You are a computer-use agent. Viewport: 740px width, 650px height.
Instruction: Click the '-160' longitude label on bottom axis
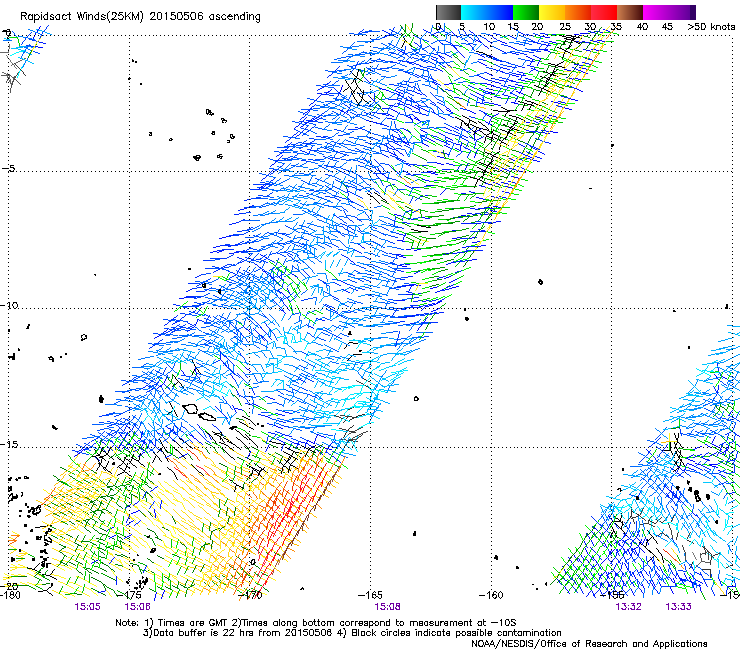click(491, 595)
